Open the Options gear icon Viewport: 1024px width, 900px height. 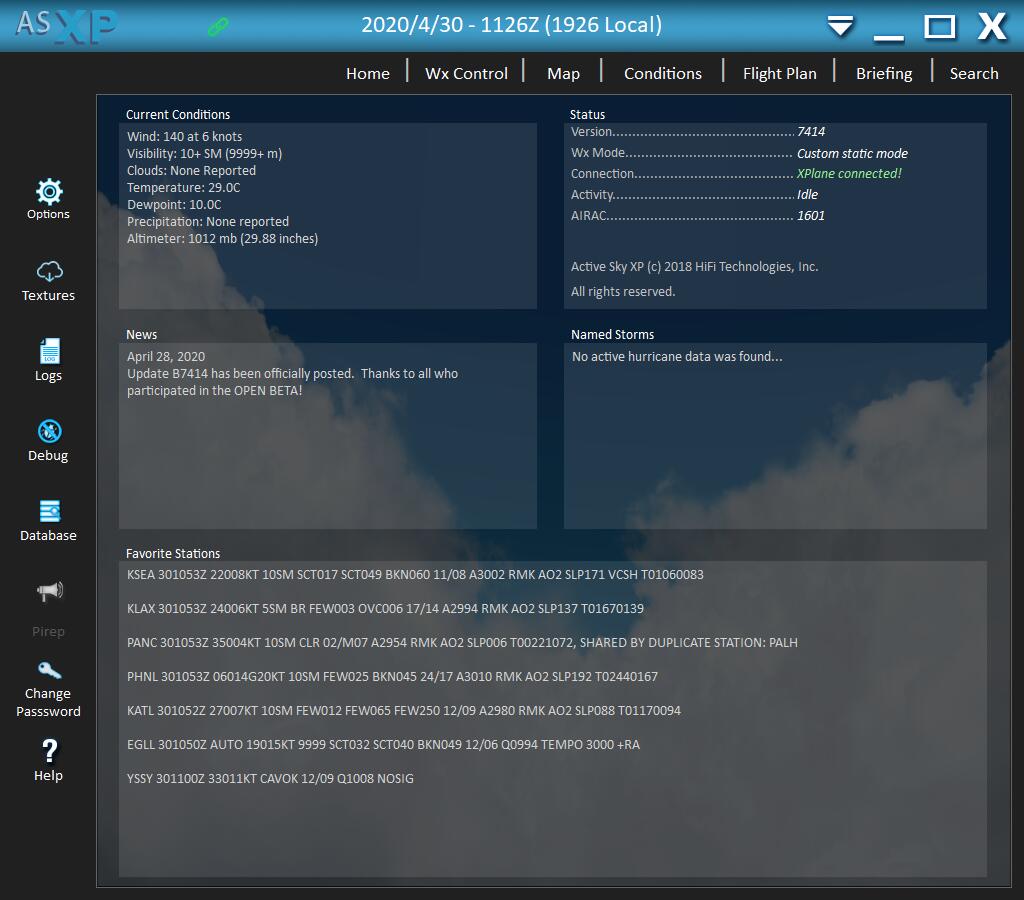pos(49,191)
